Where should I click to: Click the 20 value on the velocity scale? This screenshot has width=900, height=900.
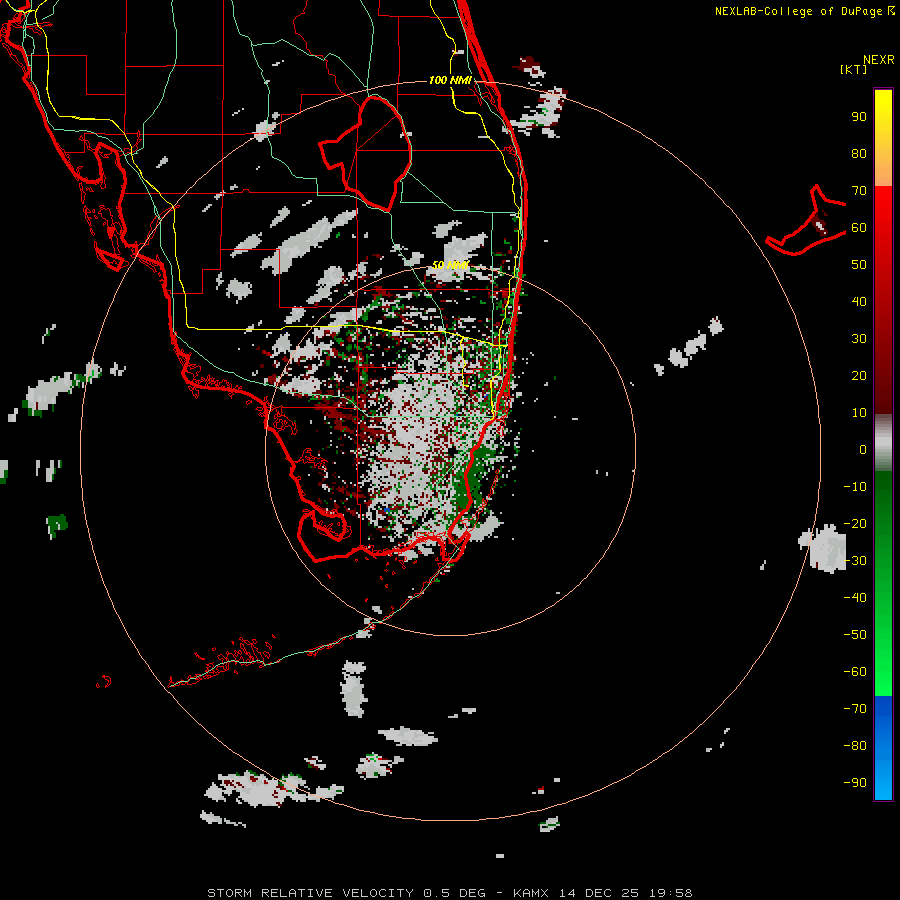point(859,375)
